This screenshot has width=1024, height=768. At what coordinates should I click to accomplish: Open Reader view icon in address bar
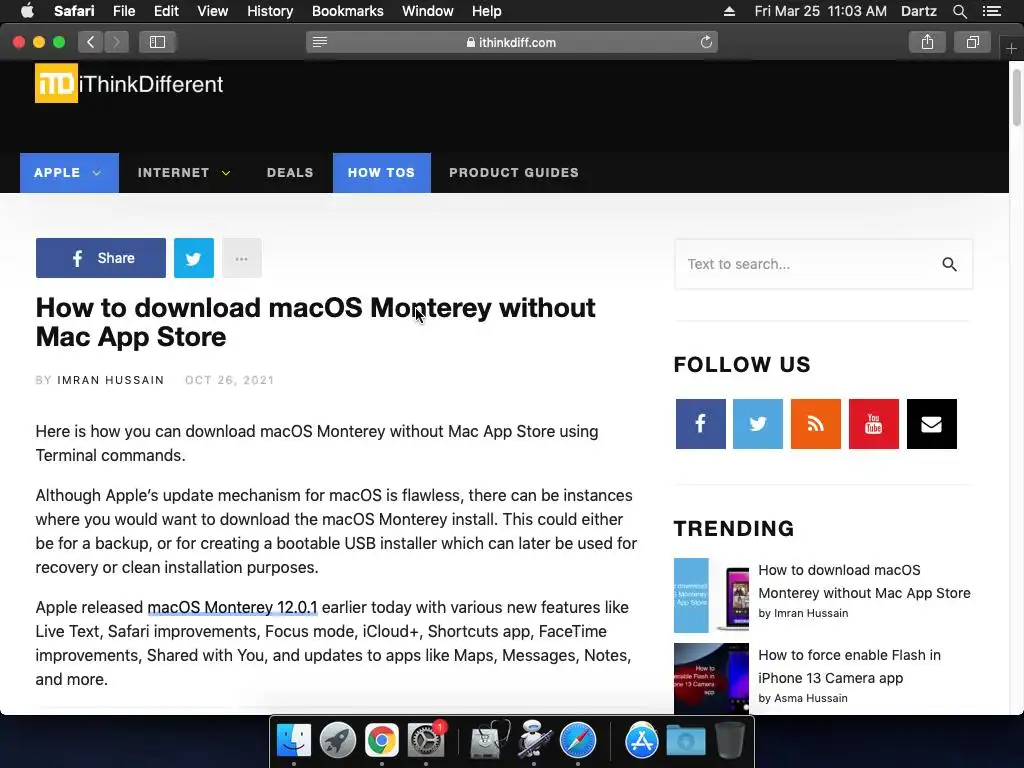click(x=320, y=42)
